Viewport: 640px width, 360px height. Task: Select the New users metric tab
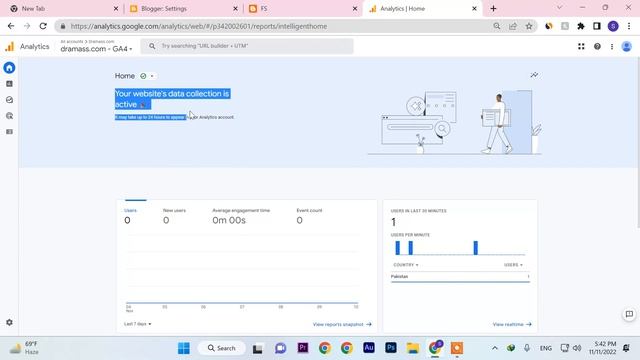174,216
